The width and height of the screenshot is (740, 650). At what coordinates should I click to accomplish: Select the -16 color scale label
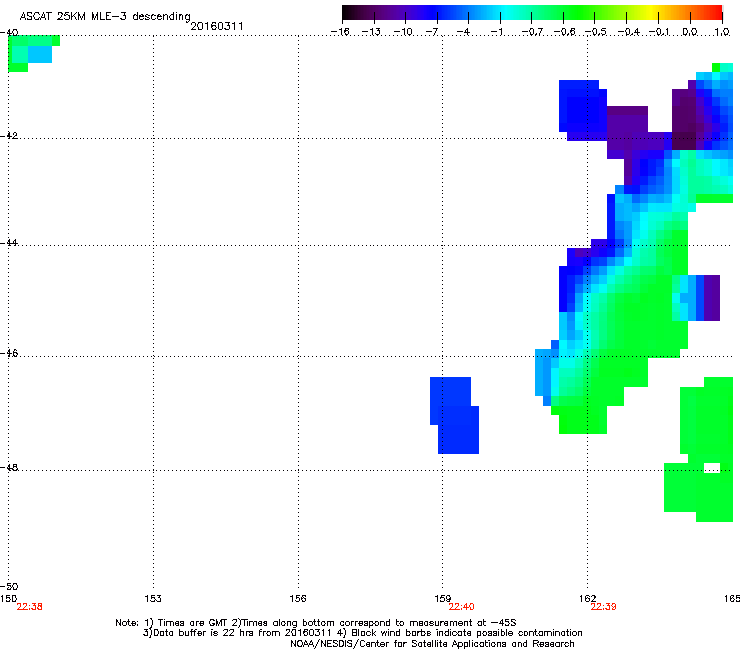pyautogui.click(x=340, y=32)
